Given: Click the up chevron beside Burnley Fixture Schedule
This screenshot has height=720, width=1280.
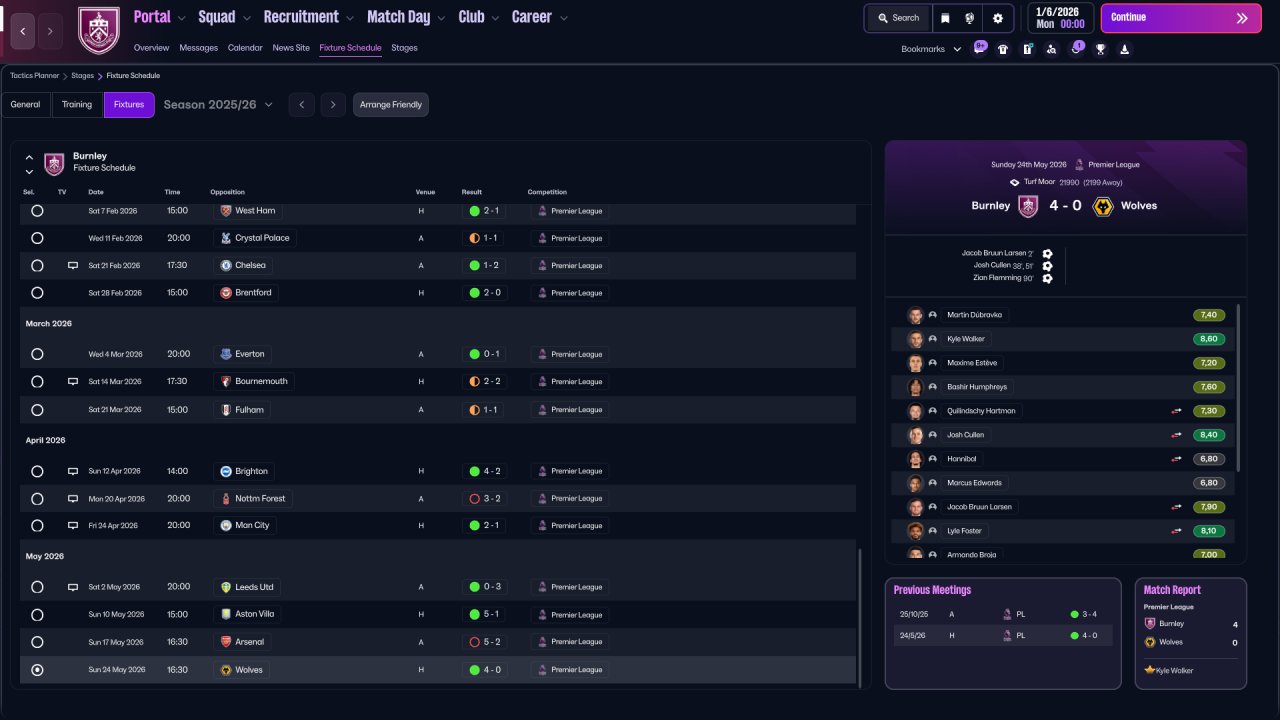Looking at the screenshot, I should (29, 158).
